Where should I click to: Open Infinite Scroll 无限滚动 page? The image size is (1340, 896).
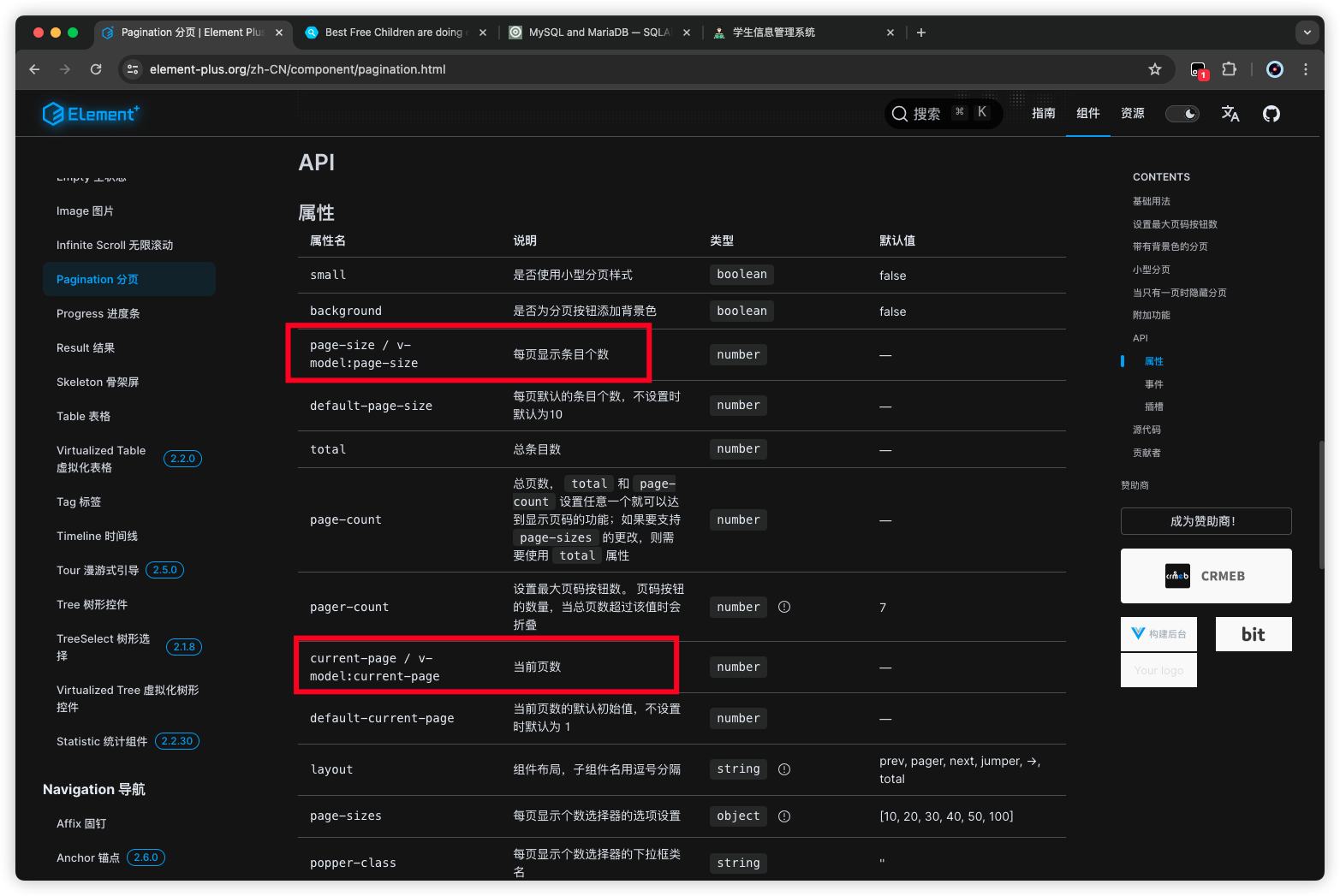point(115,246)
